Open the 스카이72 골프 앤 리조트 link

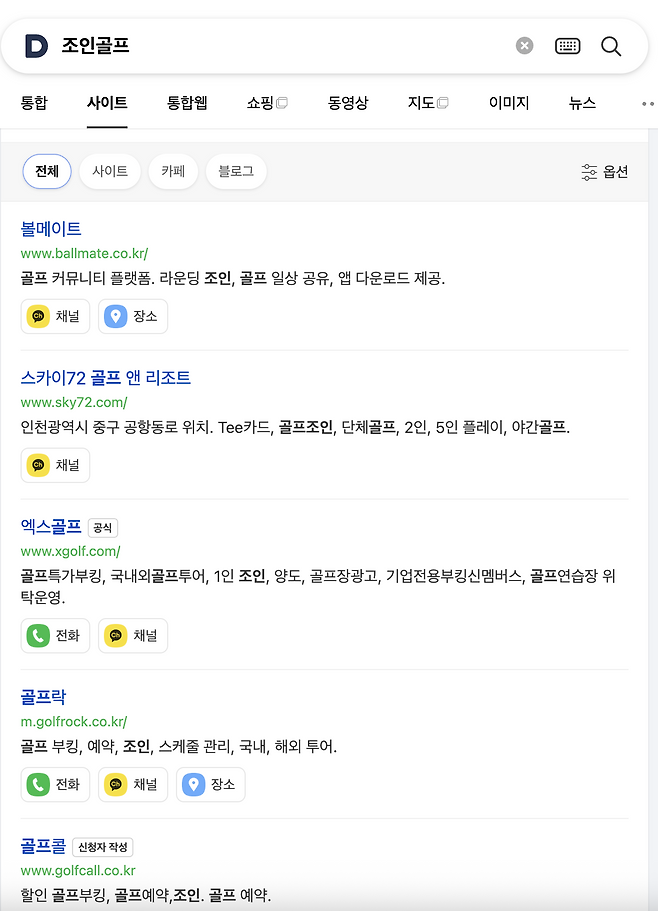106,378
